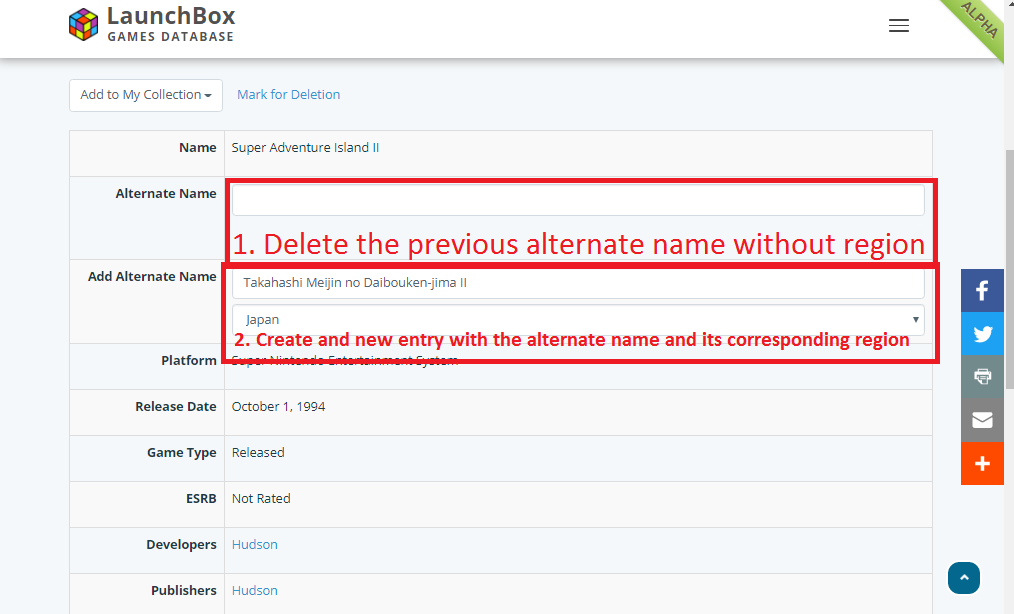Expand the Add to My Collection dropdown

tap(146, 95)
